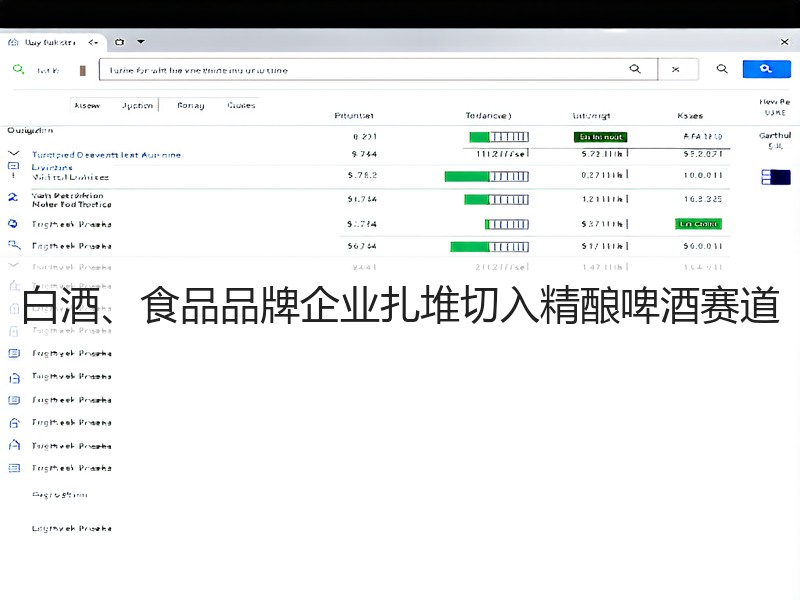Sort by the Todancie column header
Screen dimensions: 800x600
(x=488, y=116)
